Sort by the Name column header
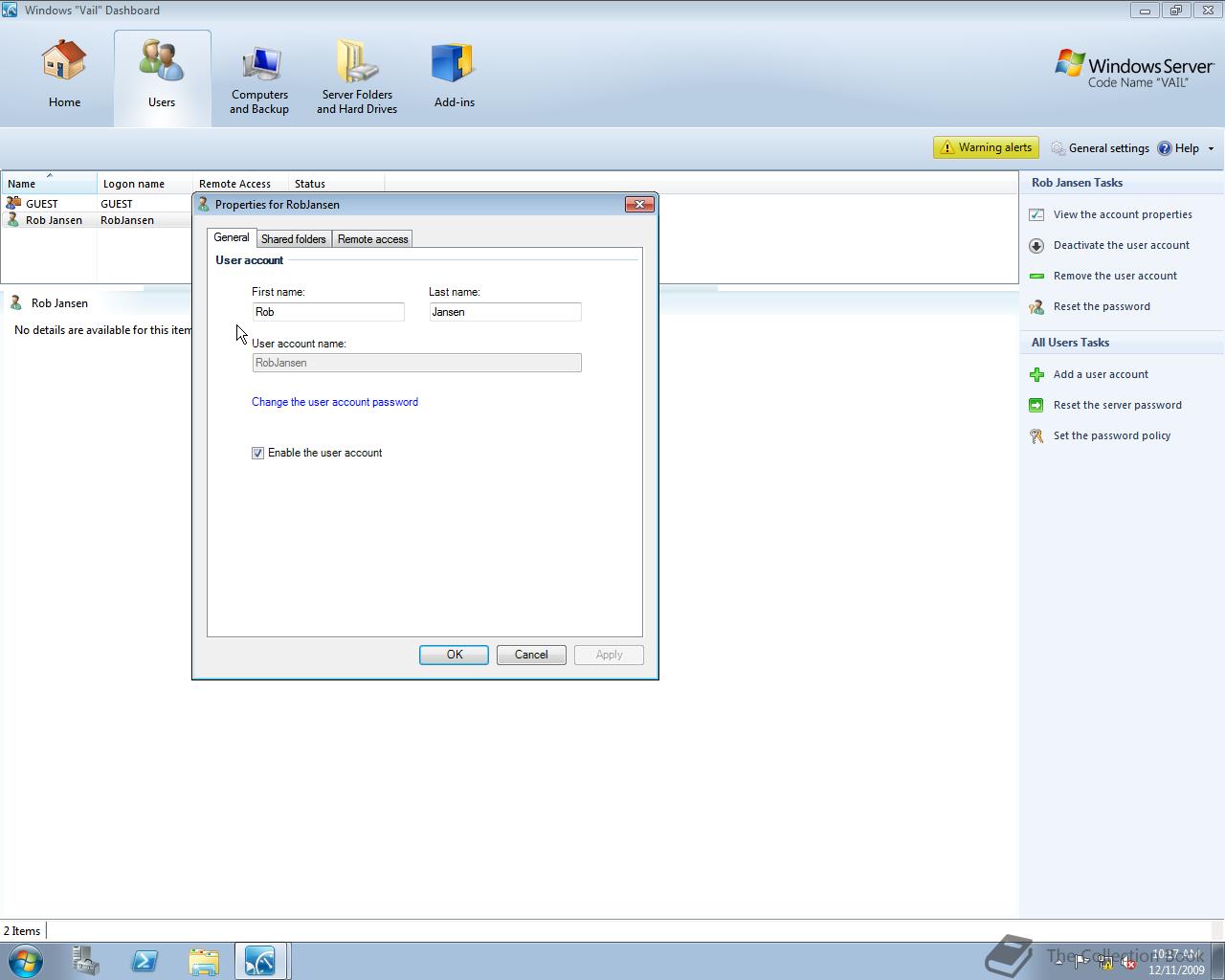Viewport: 1225px width, 980px height. click(49, 183)
